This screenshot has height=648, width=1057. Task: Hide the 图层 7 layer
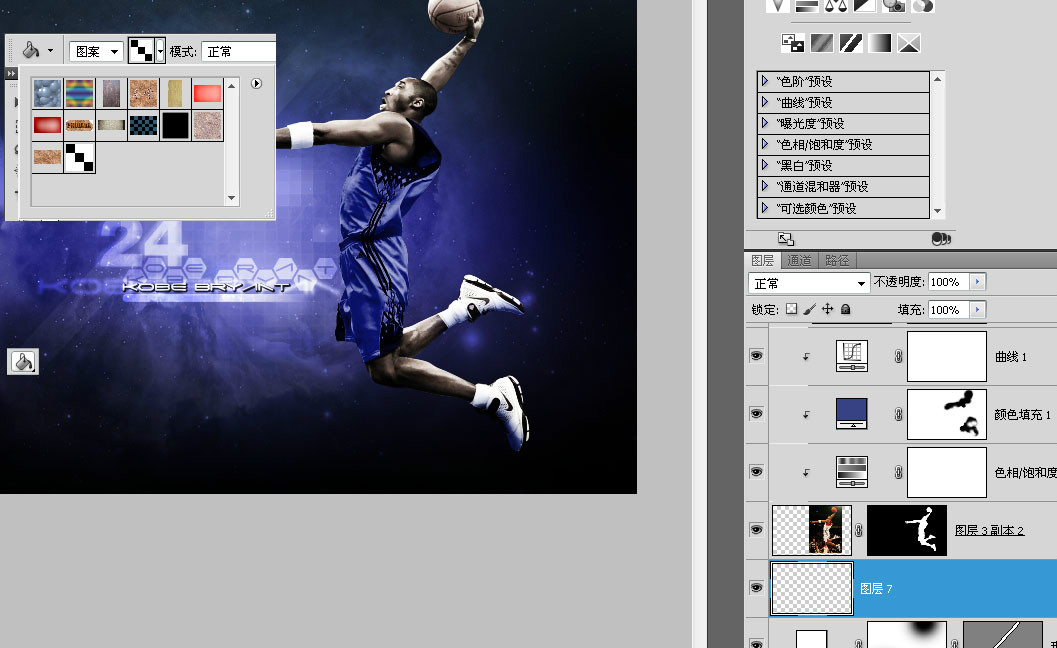pyautogui.click(x=756, y=587)
